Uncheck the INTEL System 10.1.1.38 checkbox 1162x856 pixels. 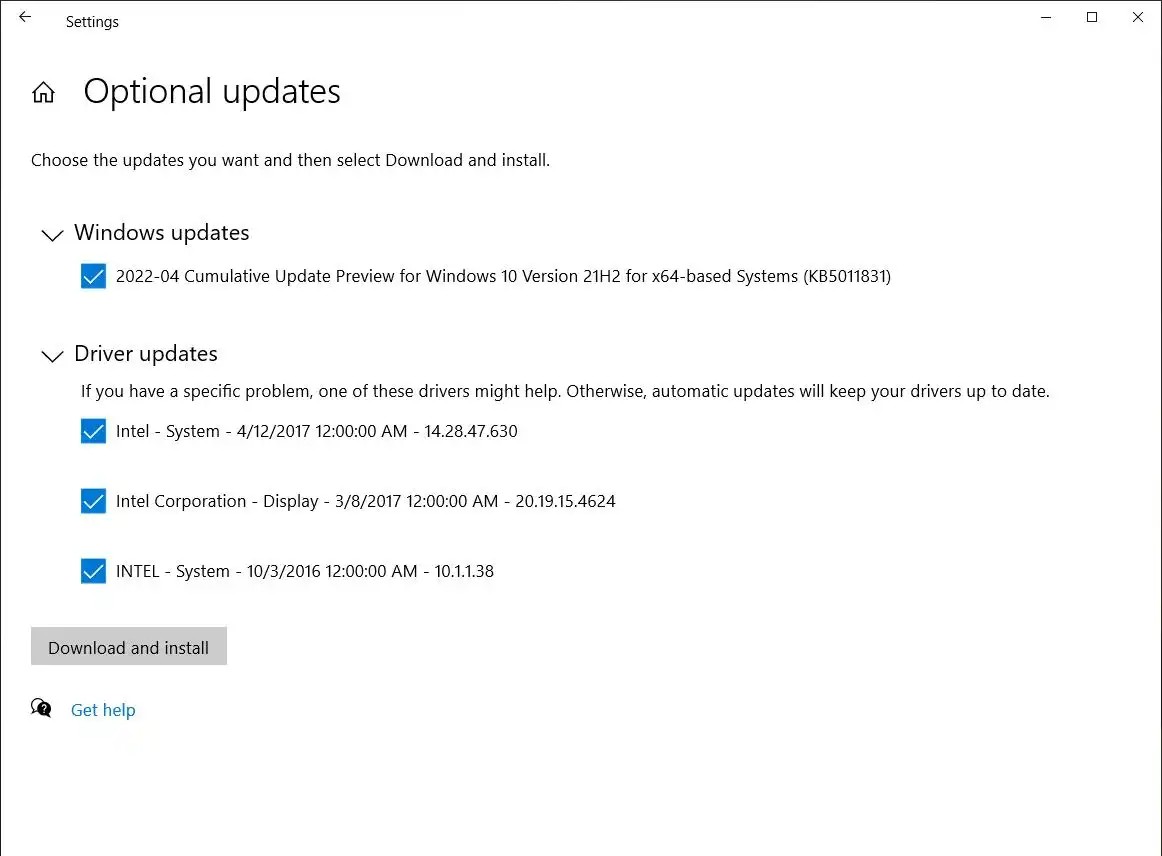[93, 571]
